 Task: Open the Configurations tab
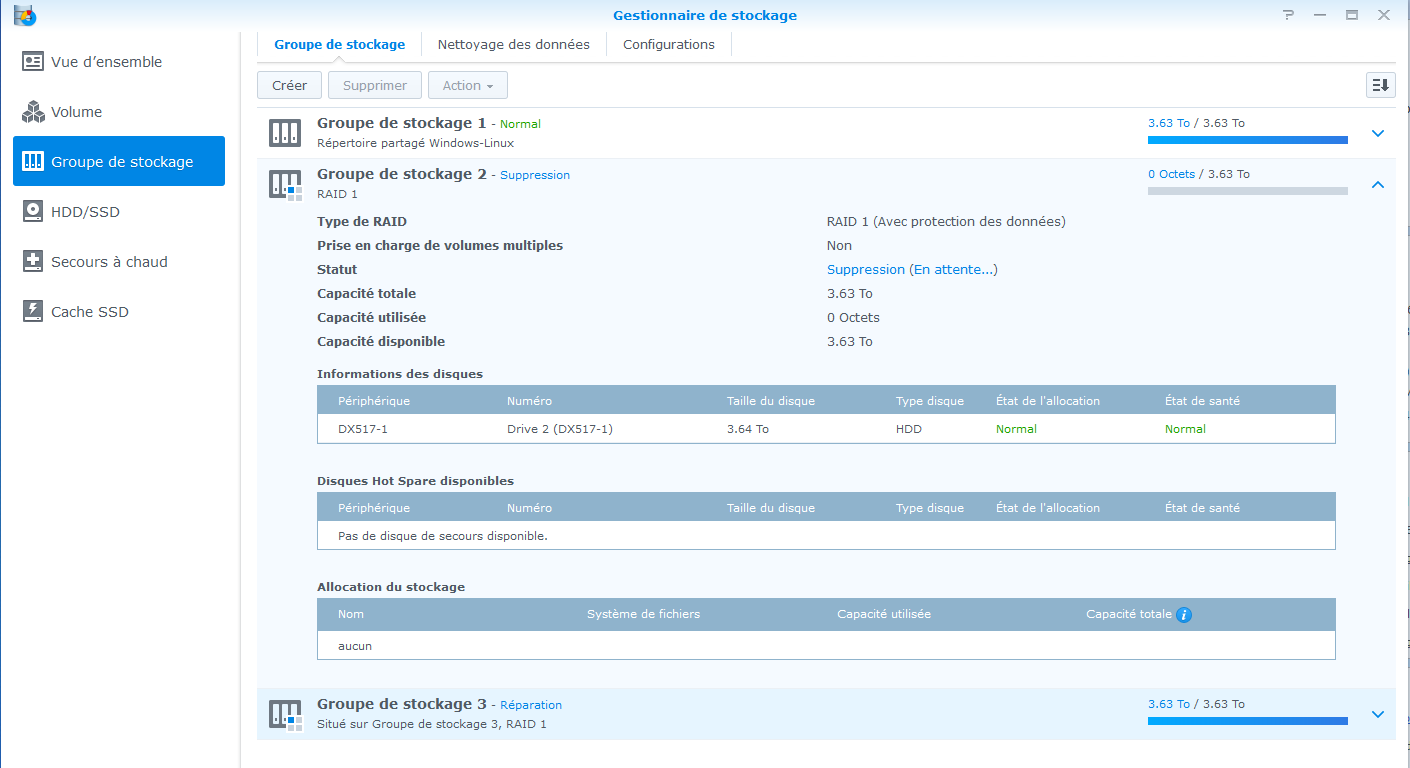(668, 45)
